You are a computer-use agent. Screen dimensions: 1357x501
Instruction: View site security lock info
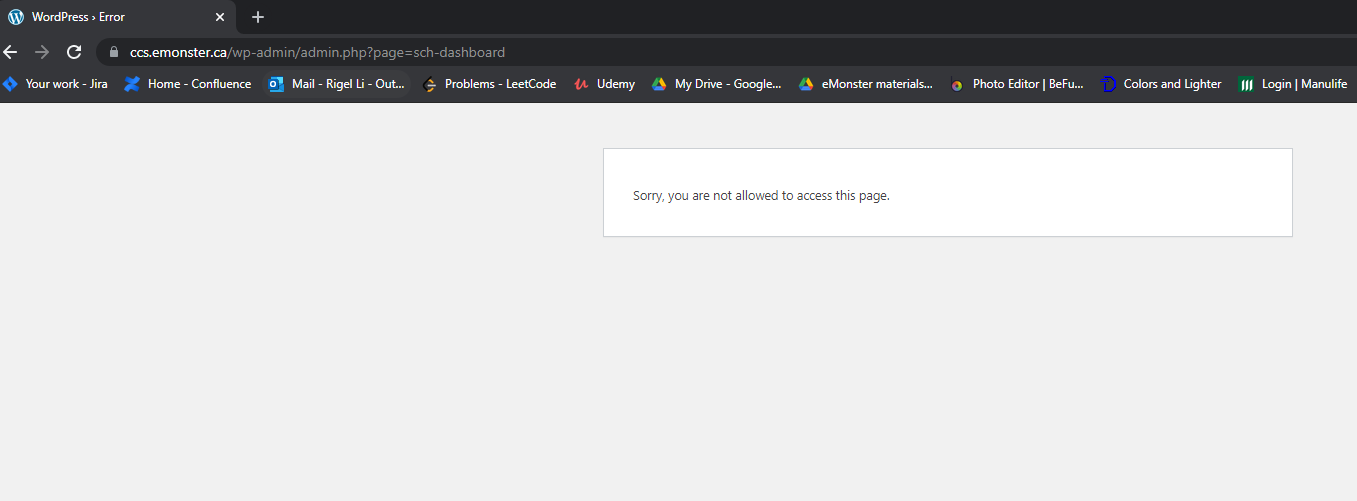pyautogui.click(x=115, y=52)
